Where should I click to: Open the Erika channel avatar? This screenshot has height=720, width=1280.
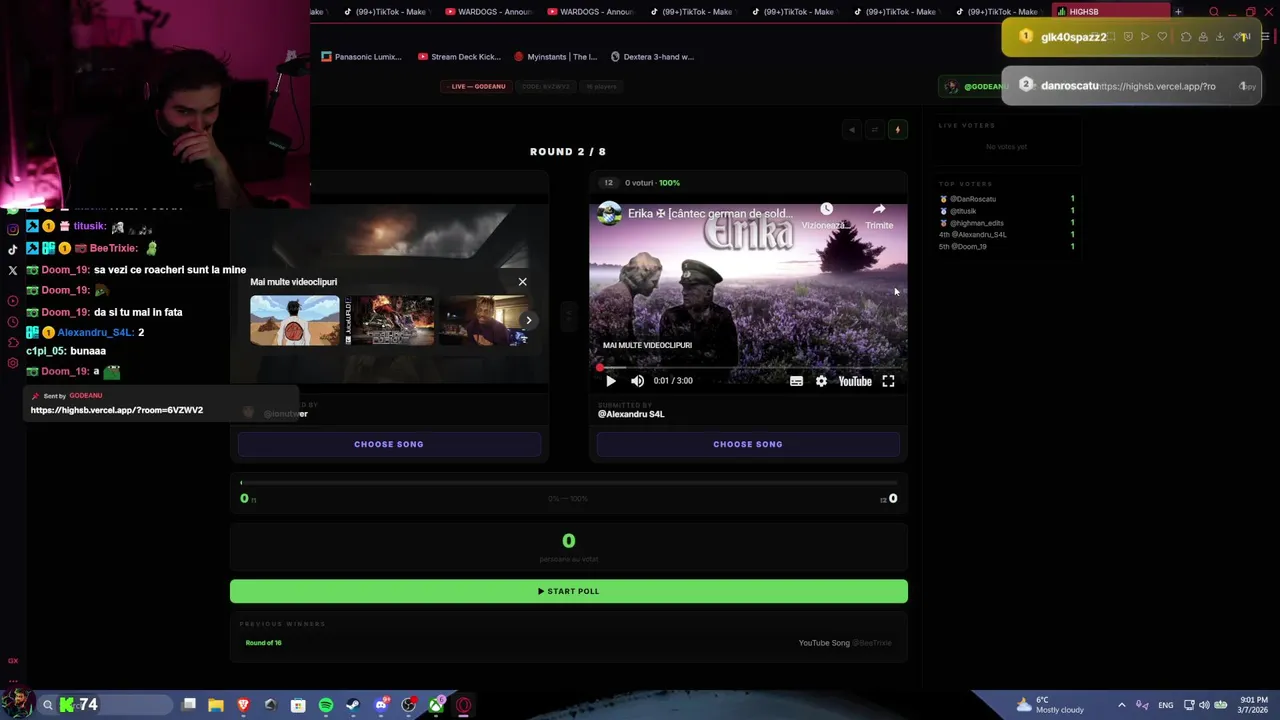click(609, 213)
